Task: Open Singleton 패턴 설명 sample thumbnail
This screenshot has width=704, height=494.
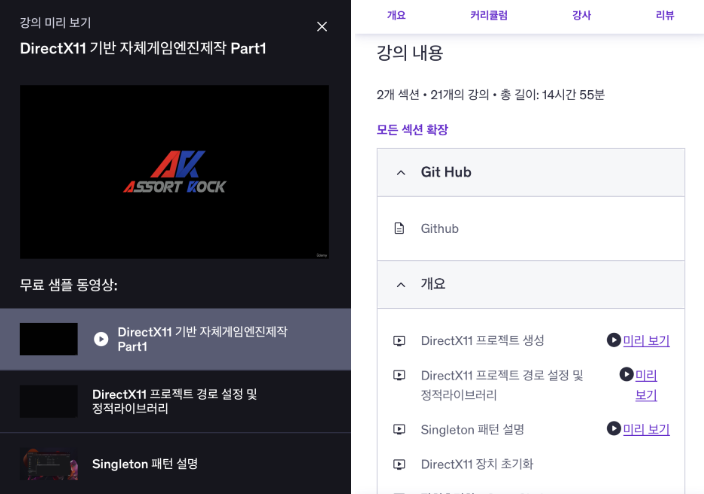Action: coord(48,464)
